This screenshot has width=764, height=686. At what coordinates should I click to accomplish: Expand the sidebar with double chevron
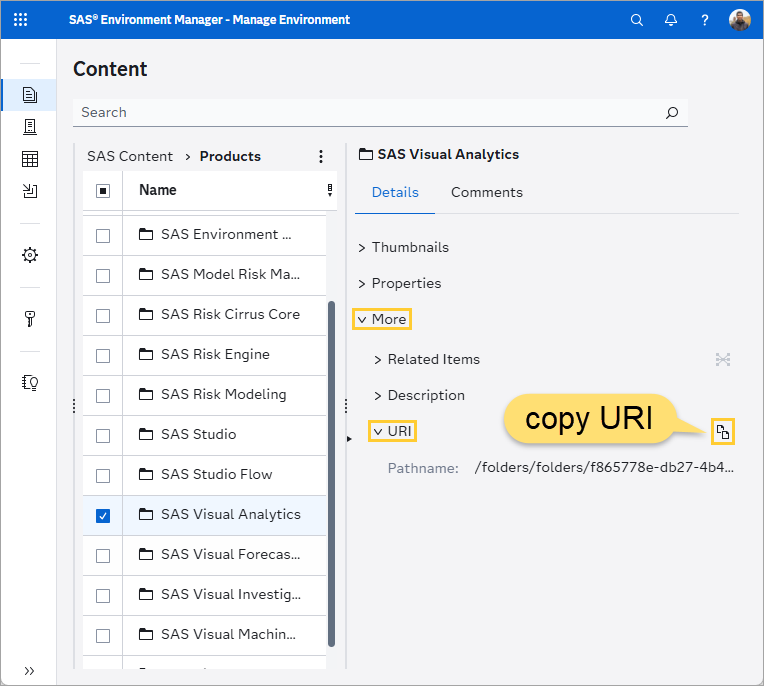[x=29, y=671]
